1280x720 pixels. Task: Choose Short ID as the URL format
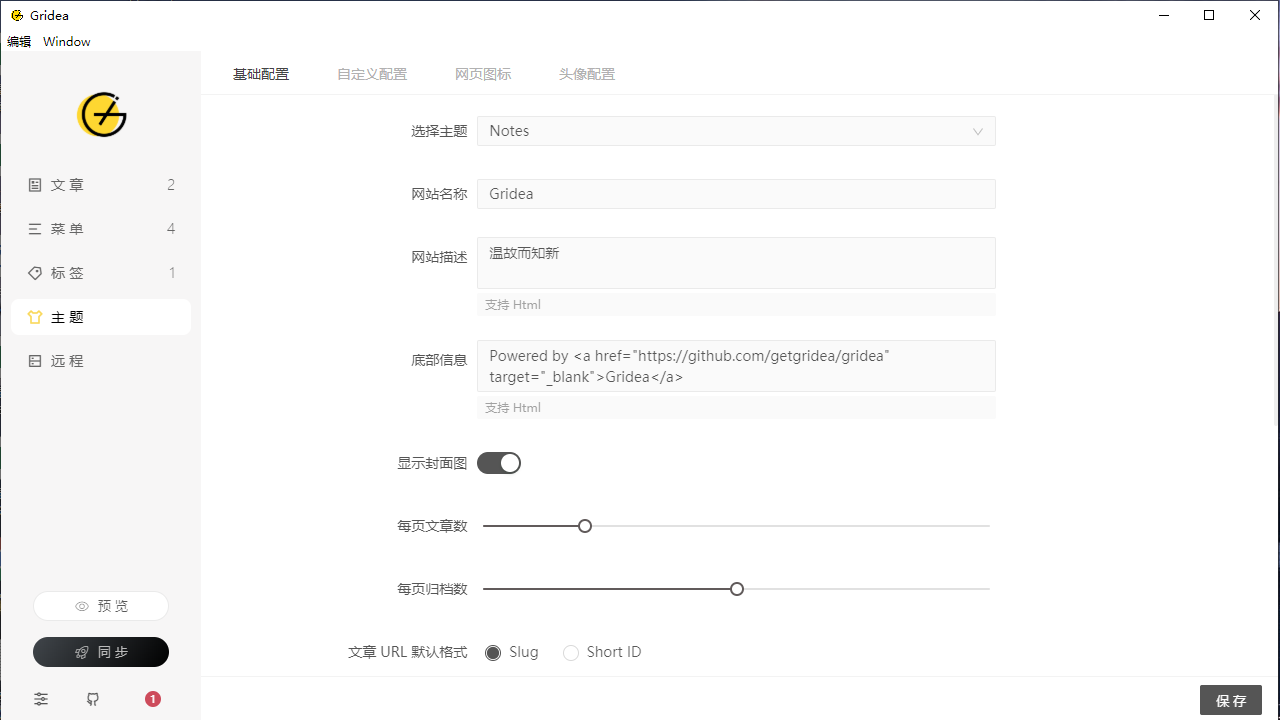pyautogui.click(x=571, y=652)
